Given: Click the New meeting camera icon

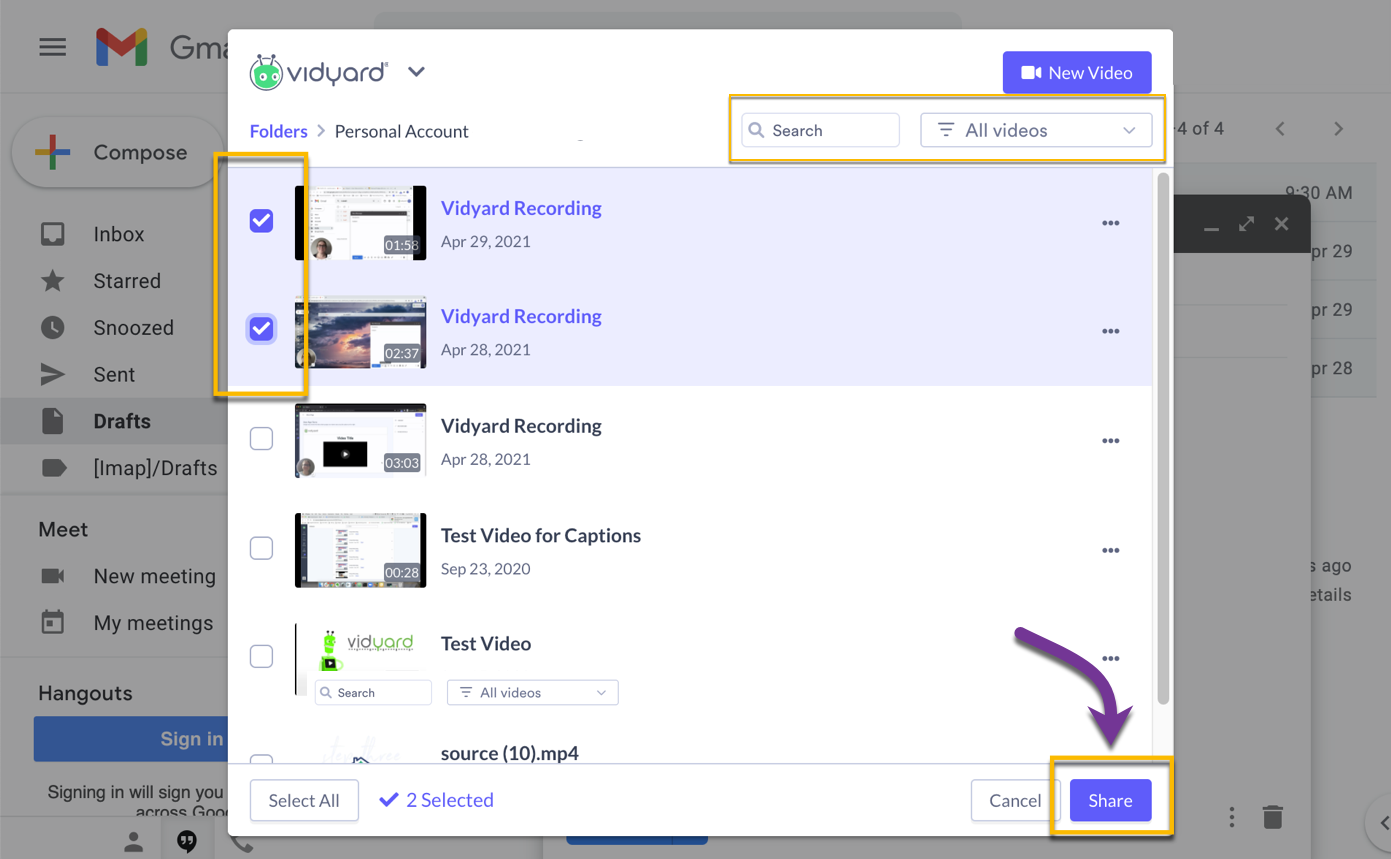Looking at the screenshot, I should pos(52,576).
